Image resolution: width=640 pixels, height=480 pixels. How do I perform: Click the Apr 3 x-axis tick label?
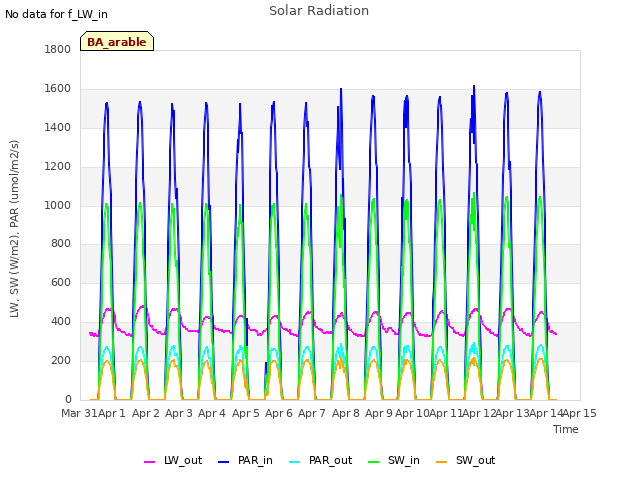click(x=179, y=413)
